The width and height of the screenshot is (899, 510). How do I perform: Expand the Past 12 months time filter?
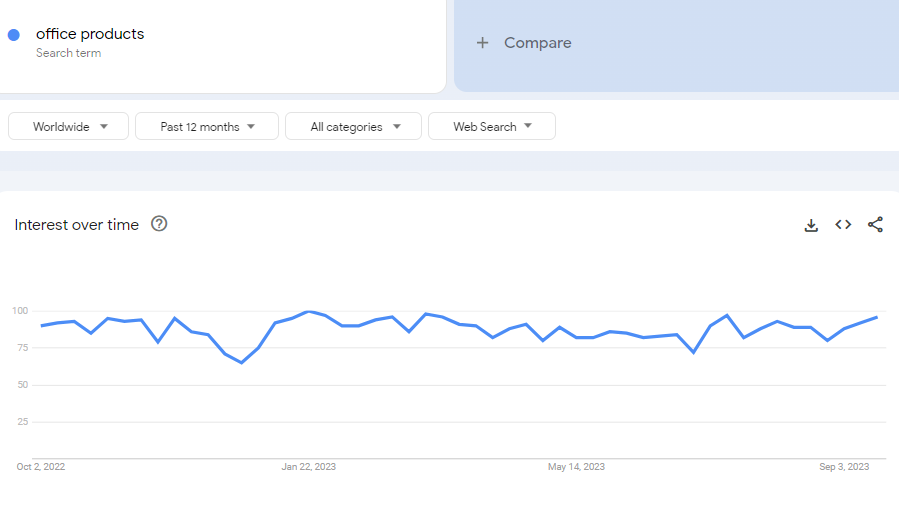point(207,127)
